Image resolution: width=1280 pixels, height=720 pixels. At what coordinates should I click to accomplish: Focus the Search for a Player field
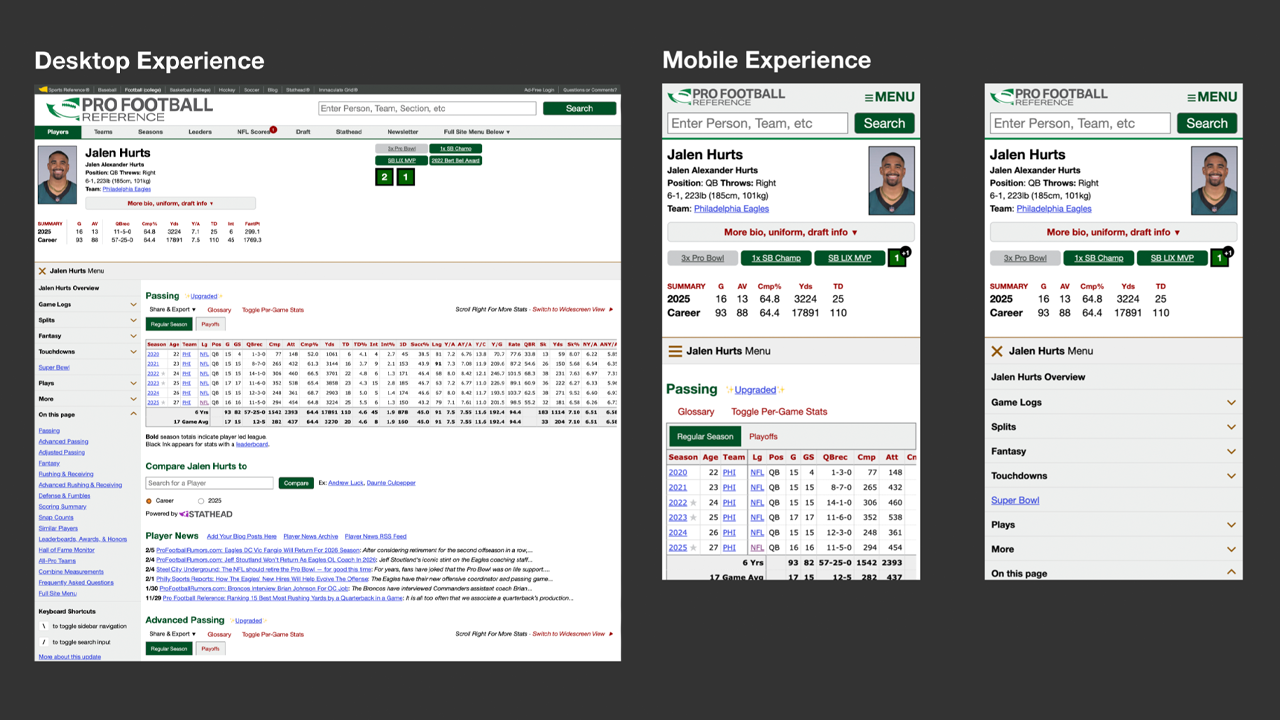(x=209, y=483)
